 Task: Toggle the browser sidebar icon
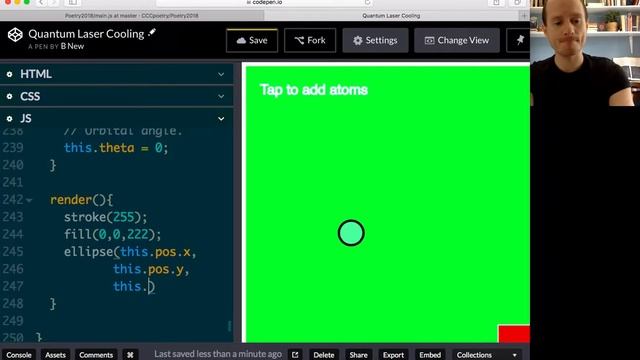pyautogui.click(x=73, y=2)
